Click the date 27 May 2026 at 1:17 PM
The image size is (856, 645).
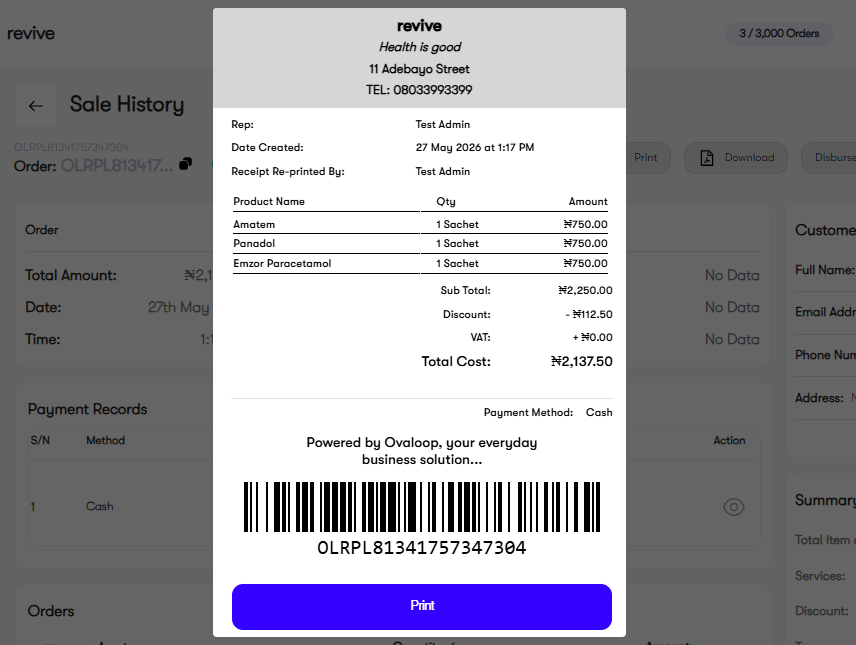point(475,147)
